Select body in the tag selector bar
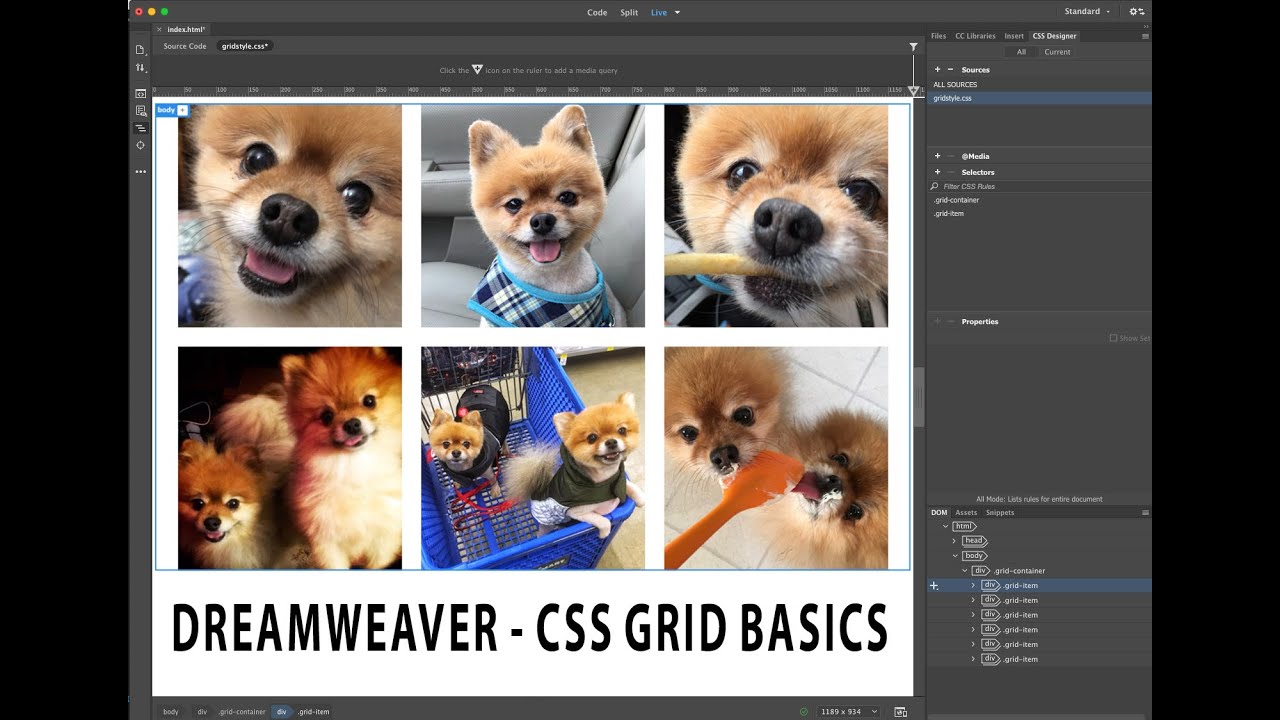Screen dimensions: 1280x720 coord(171,712)
